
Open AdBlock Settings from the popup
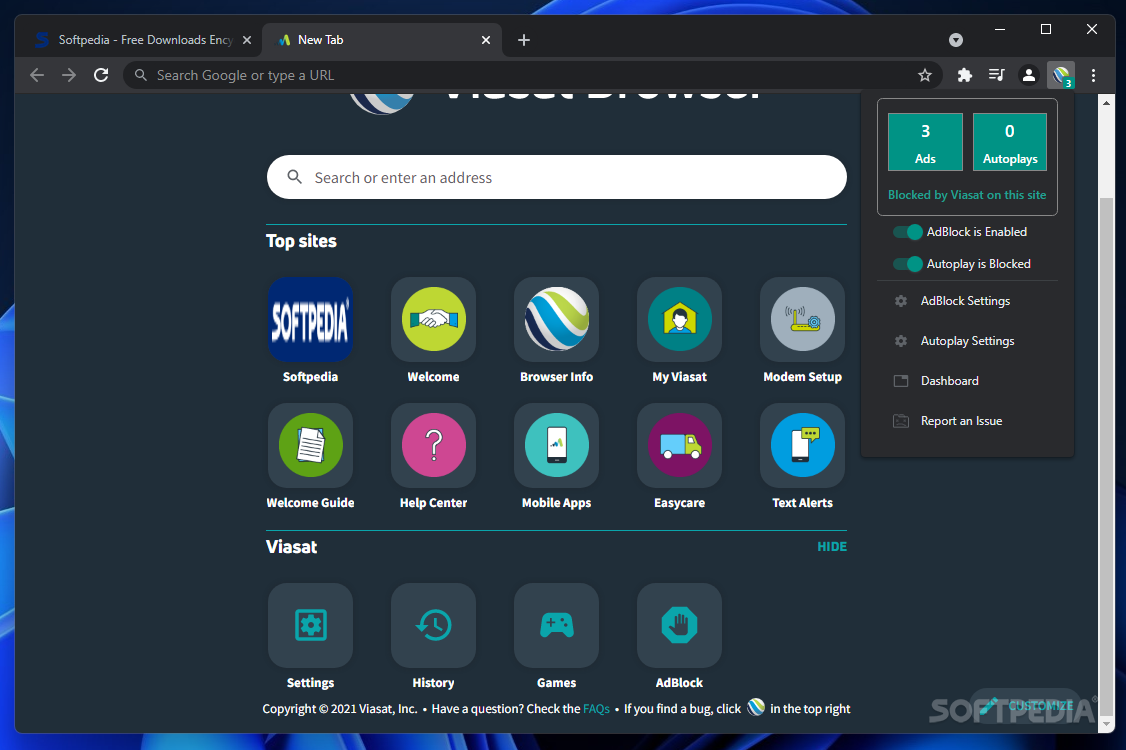[967, 301]
